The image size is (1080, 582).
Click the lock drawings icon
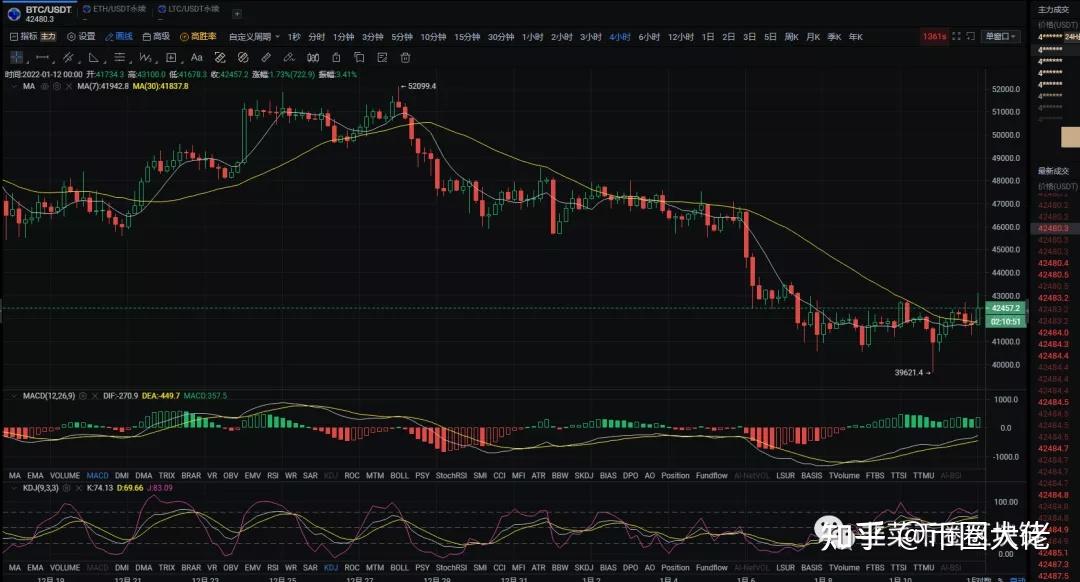point(336,57)
